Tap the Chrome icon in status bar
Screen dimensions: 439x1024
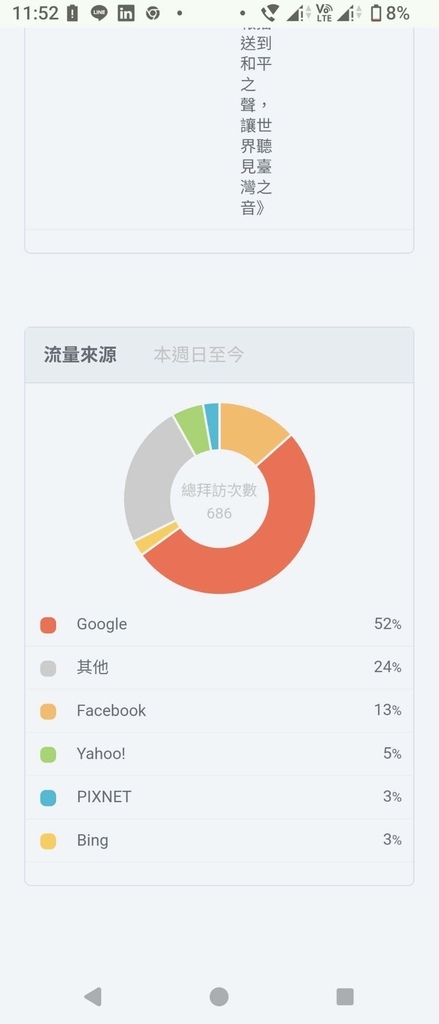153,13
